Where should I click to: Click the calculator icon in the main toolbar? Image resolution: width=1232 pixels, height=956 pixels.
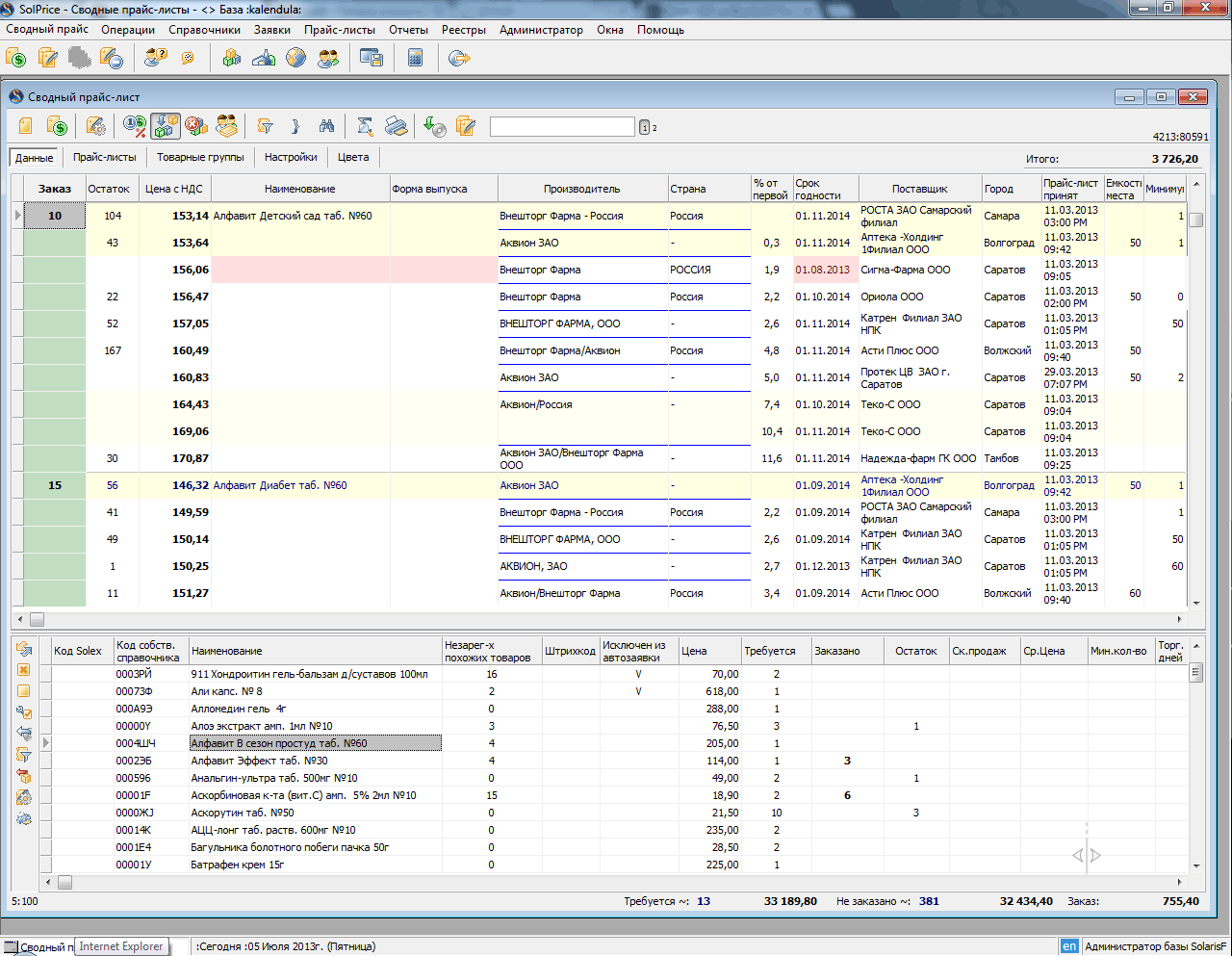(x=416, y=58)
